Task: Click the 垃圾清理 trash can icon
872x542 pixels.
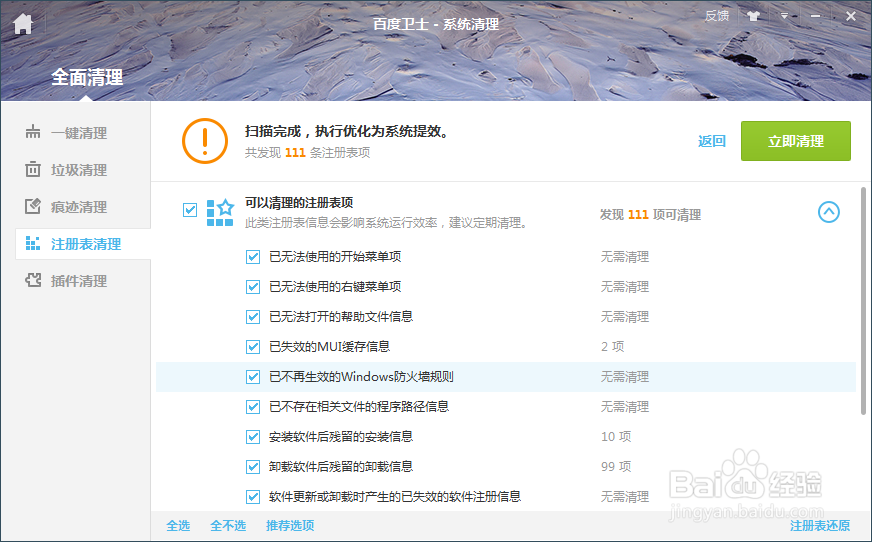Action: [x=33, y=169]
